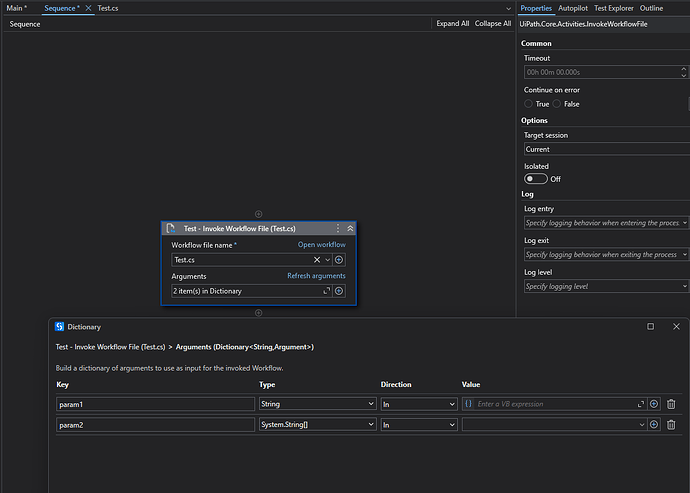Screen dimensions: 690x493
Task: Open the Test Explorer panel tab
Action: 614,8
